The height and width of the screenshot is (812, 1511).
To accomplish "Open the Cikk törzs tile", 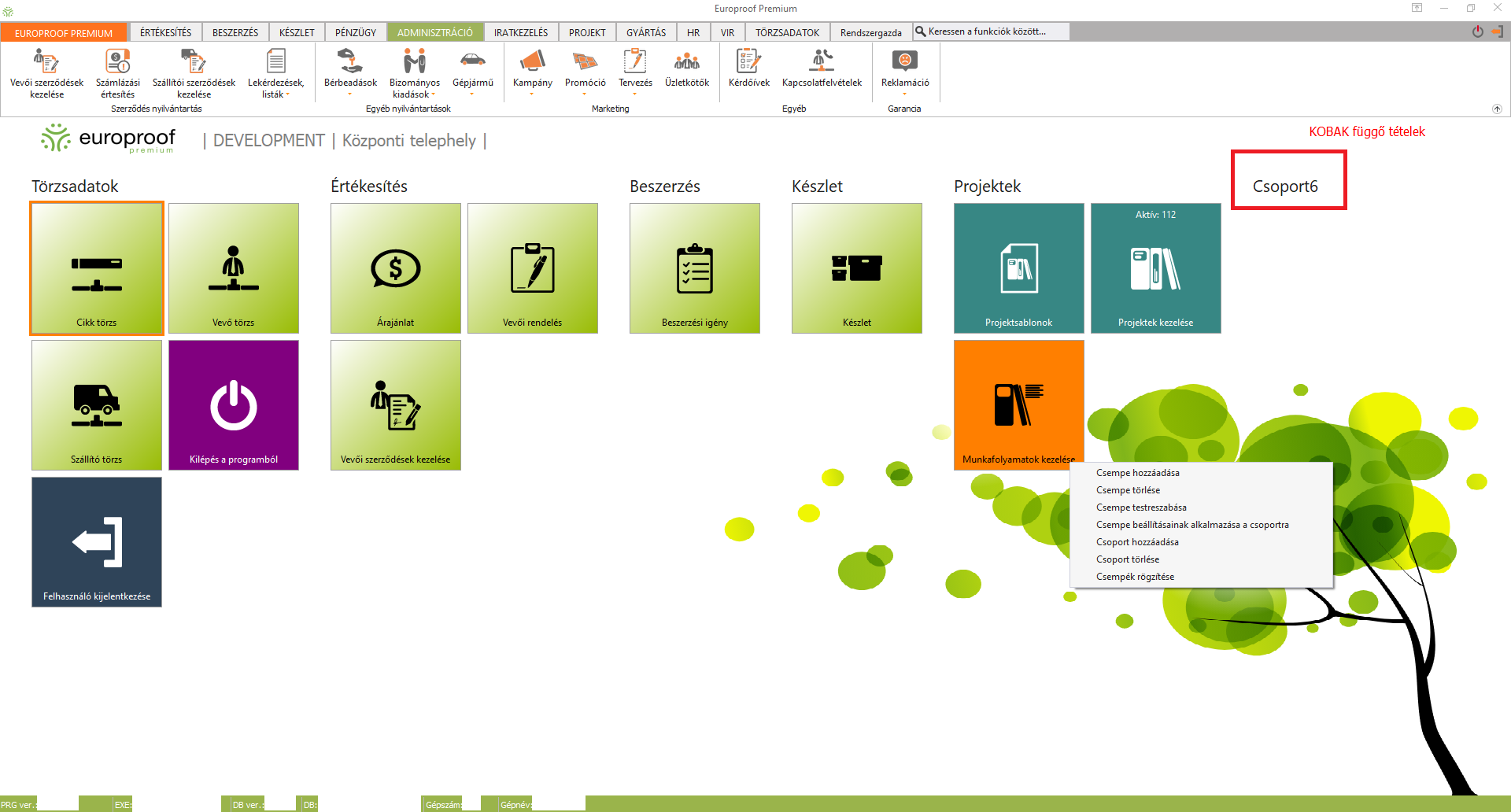I will [97, 268].
